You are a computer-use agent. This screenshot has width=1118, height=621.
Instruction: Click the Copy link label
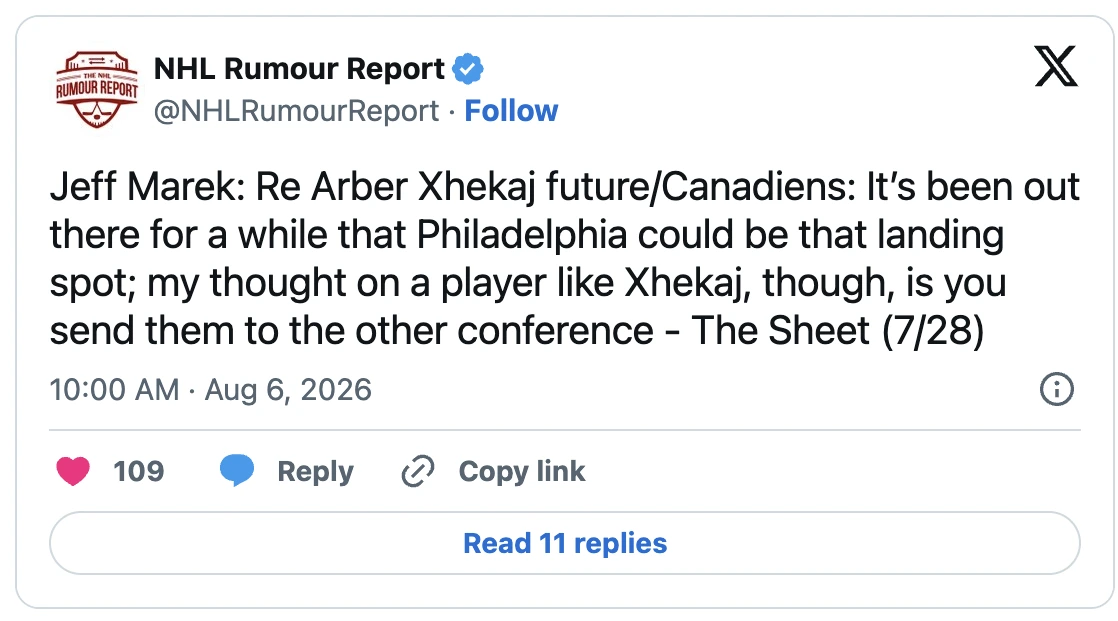tap(522, 471)
